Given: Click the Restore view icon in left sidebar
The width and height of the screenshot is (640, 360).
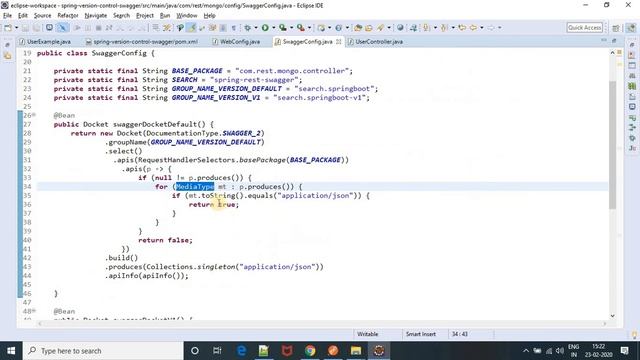Looking at the screenshot, I should pos(7,45).
